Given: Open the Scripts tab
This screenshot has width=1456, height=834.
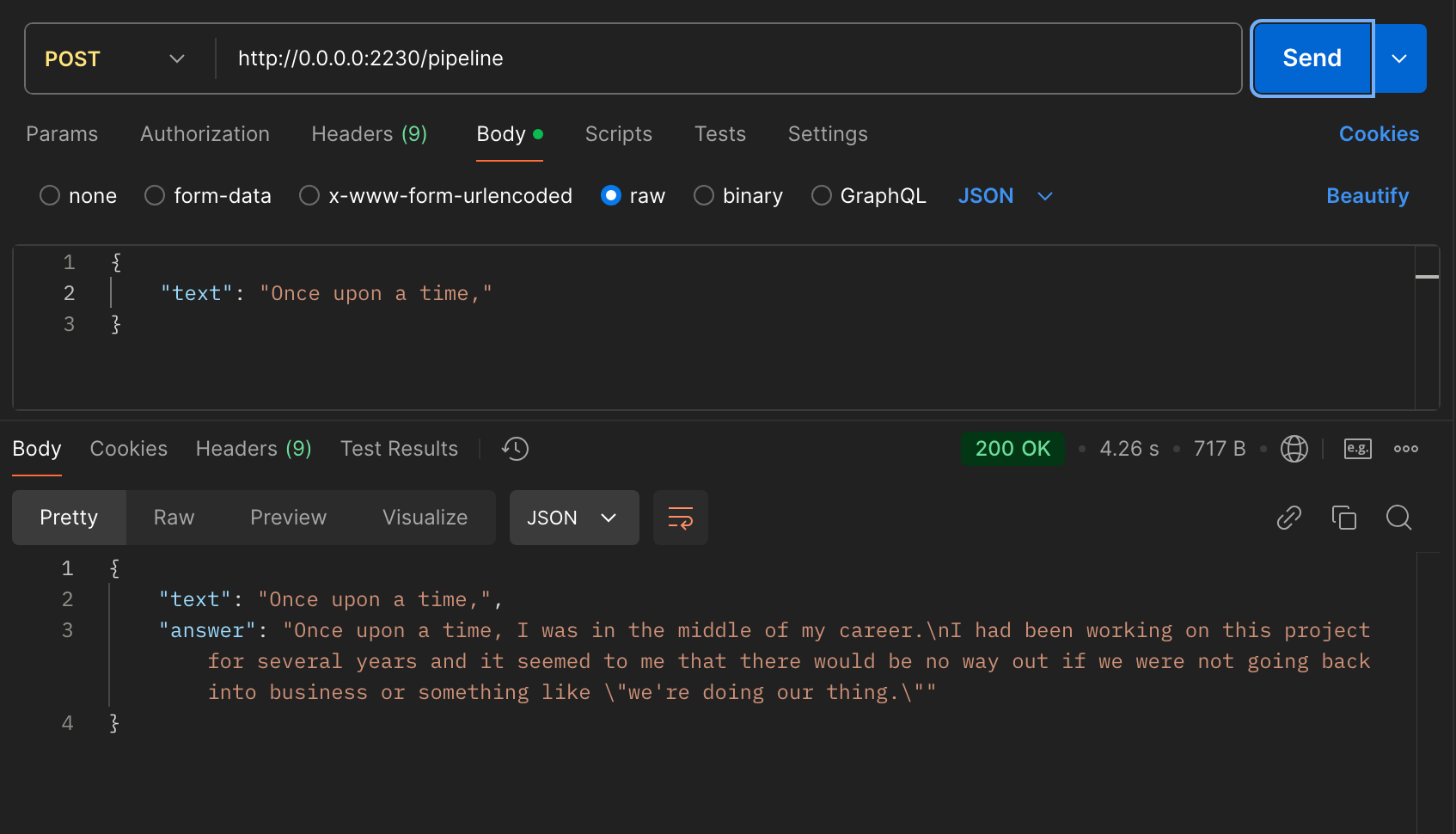Looking at the screenshot, I should pyautogui.click(x=619, y=134).
